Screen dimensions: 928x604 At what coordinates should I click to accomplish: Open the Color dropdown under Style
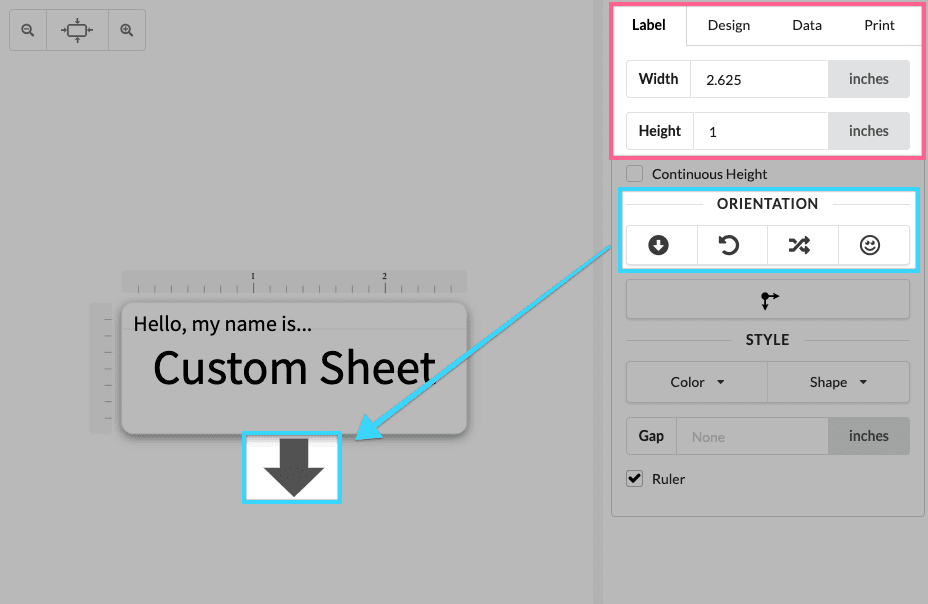coord(695,382)
